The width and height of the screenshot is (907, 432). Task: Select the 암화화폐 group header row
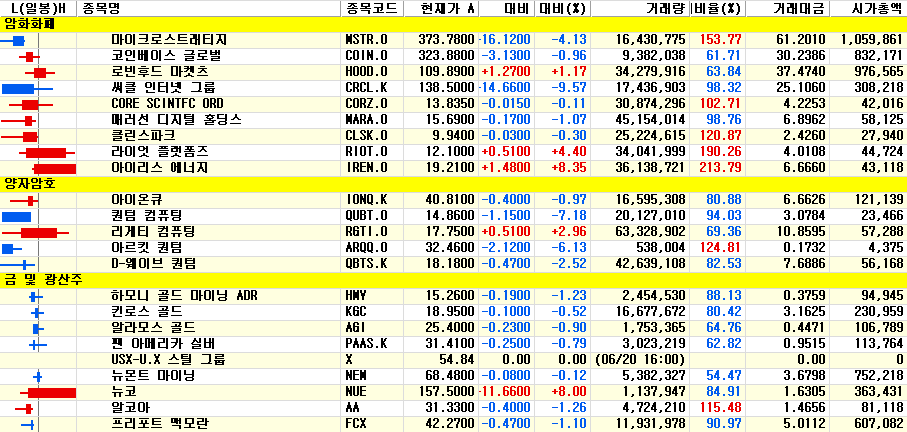pos(454,24)
